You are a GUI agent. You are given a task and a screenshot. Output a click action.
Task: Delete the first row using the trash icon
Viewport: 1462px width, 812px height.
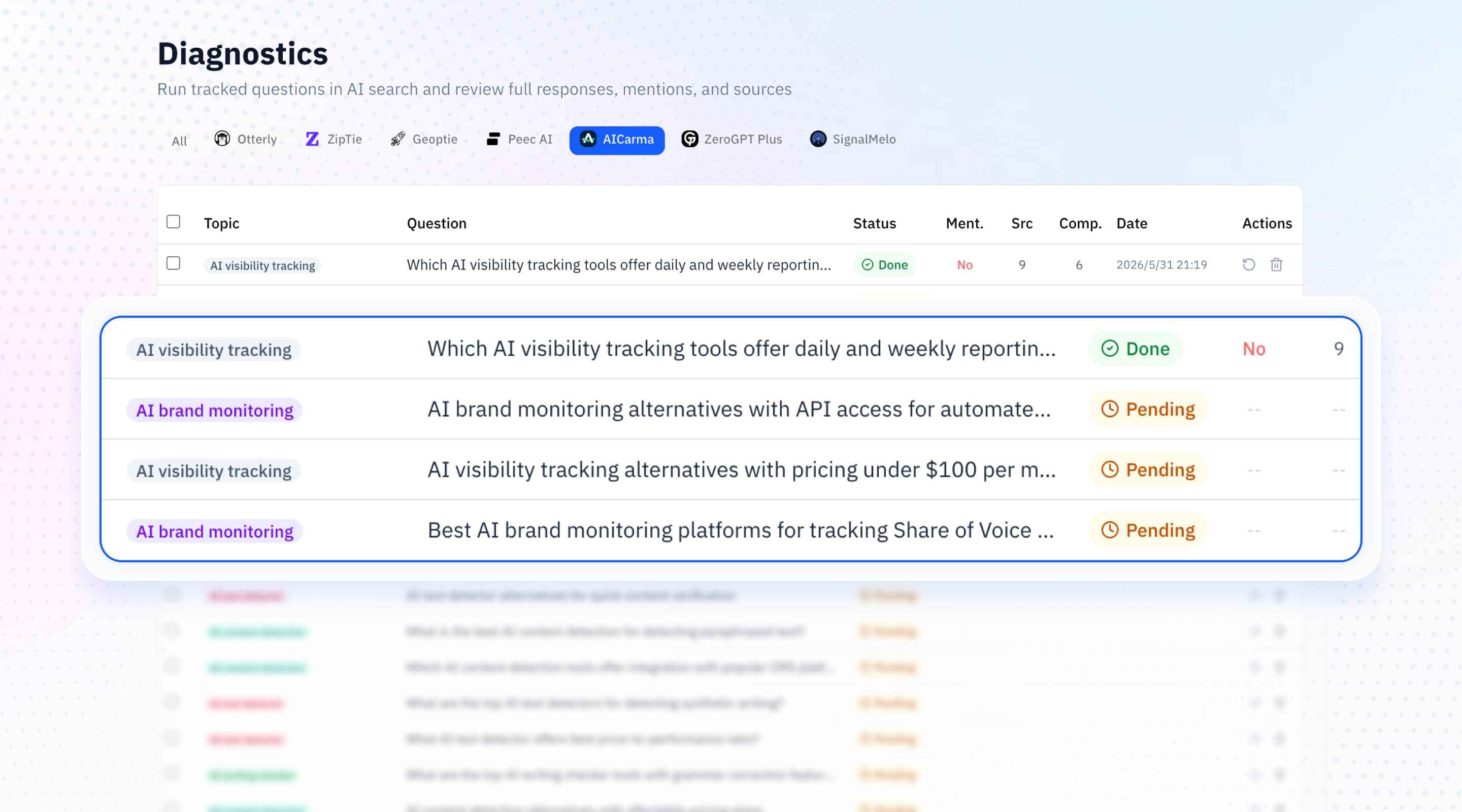1276,264
